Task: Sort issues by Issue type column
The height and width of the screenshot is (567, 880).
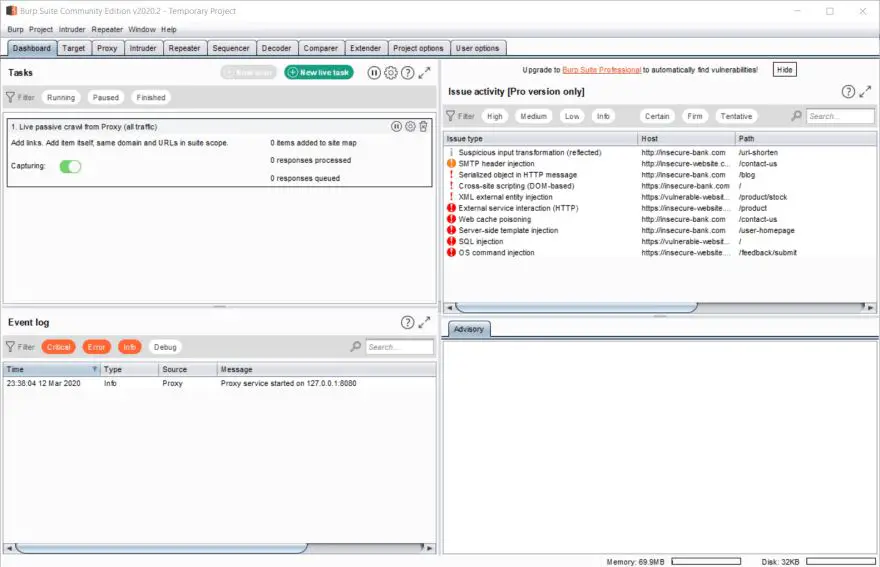Action: pos(540,138)
